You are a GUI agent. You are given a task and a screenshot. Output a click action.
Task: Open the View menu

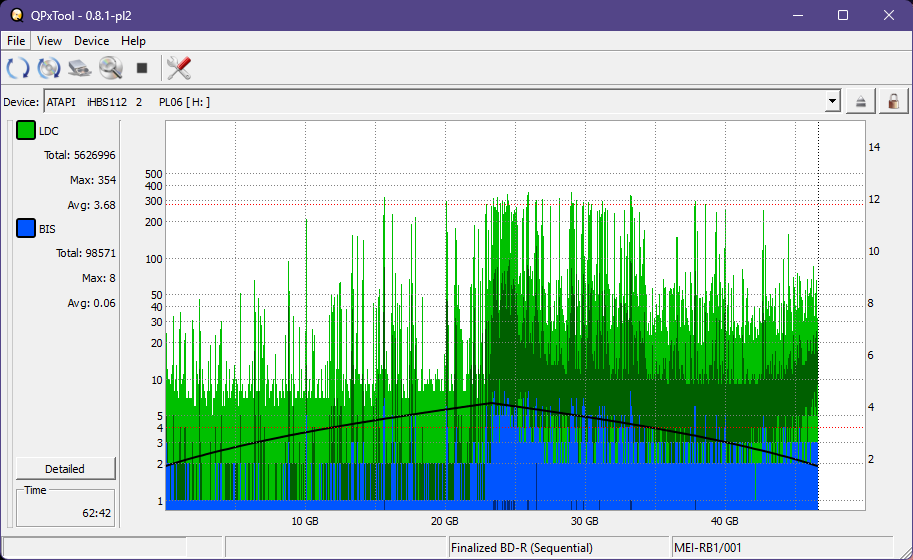(x=49, y=41)
